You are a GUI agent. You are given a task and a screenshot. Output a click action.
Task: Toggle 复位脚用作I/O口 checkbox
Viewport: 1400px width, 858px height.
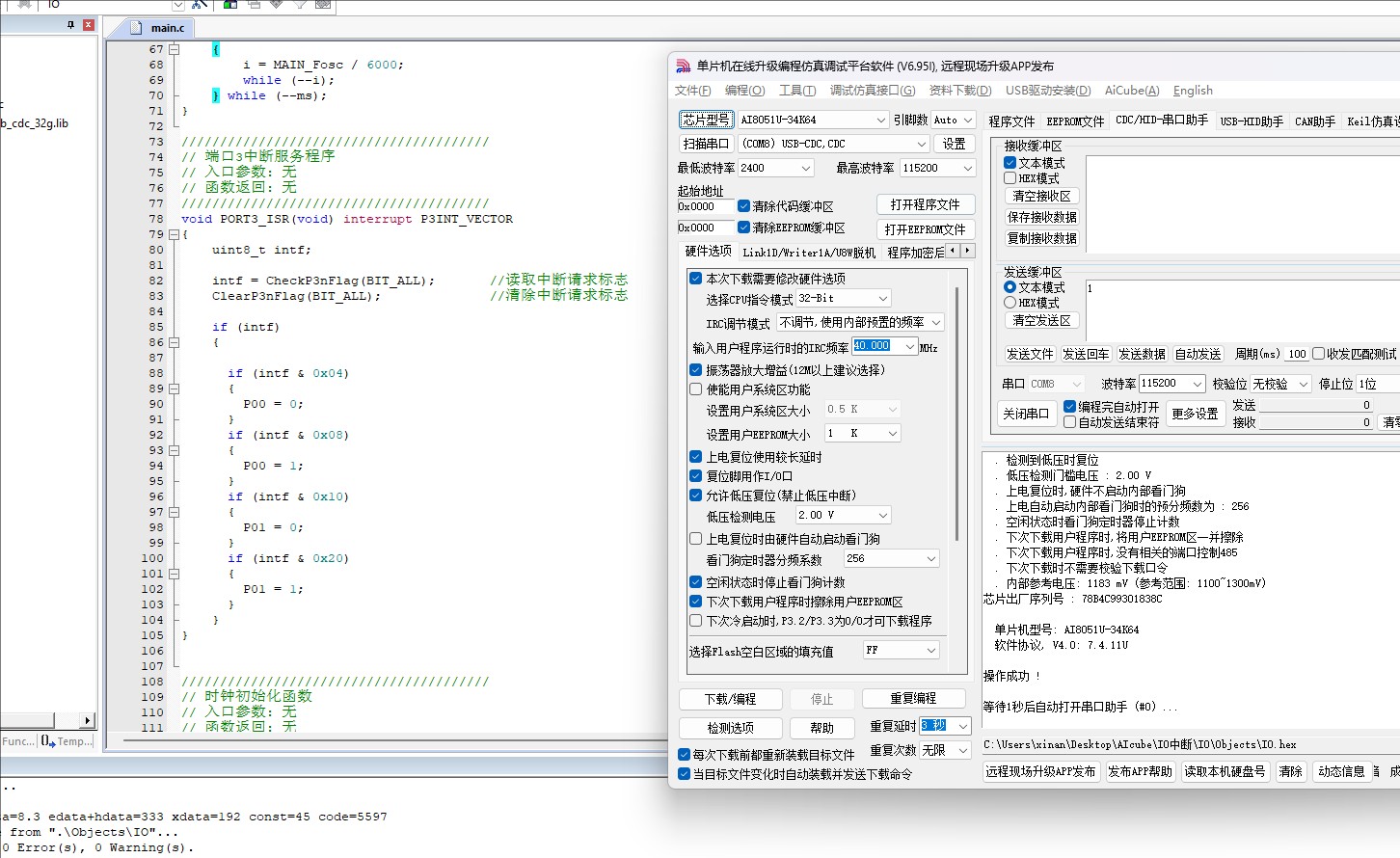tap(695, 476)
